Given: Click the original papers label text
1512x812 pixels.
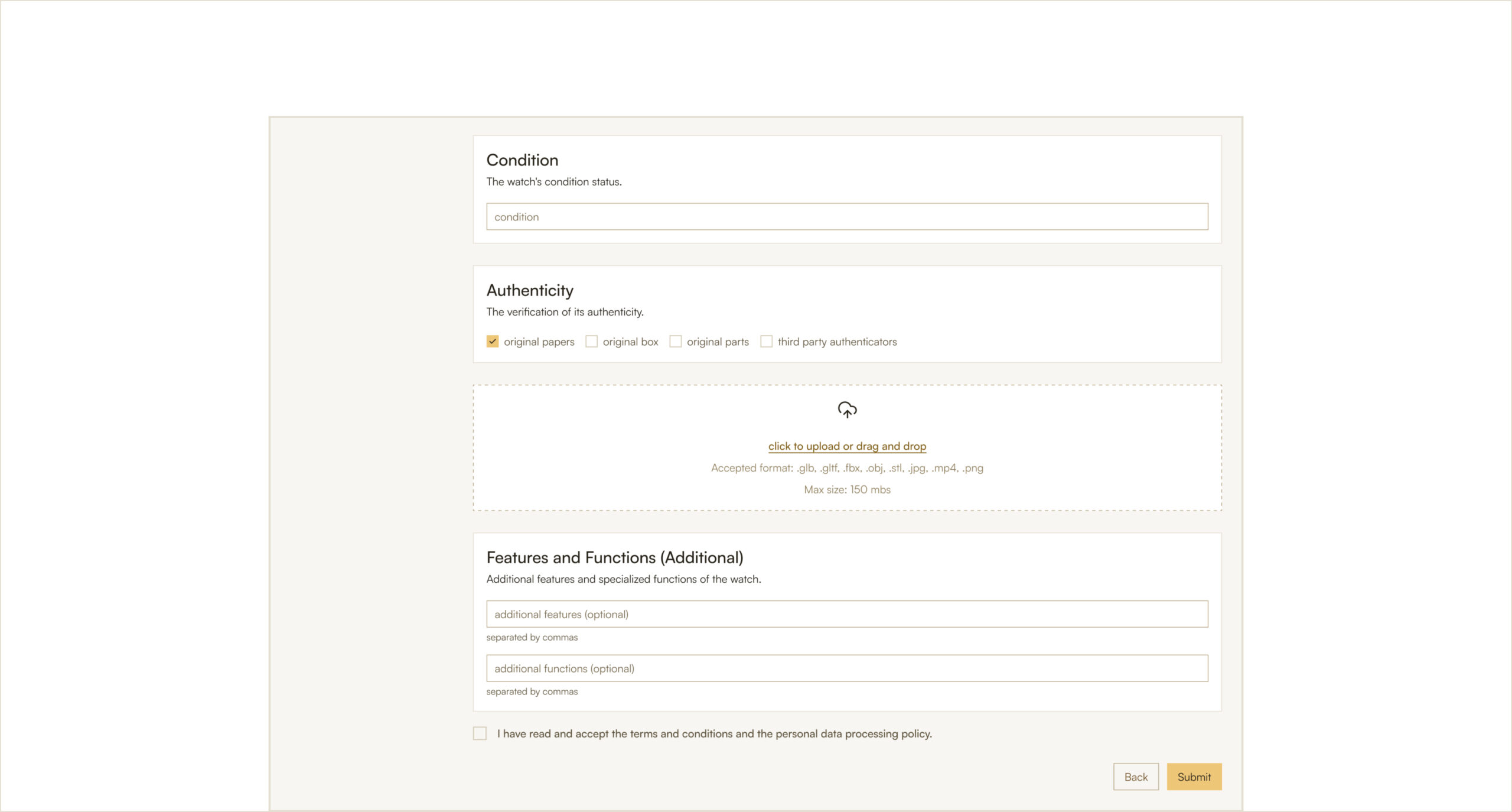Looking at the screenshot, I should click(x=539, y=342).
